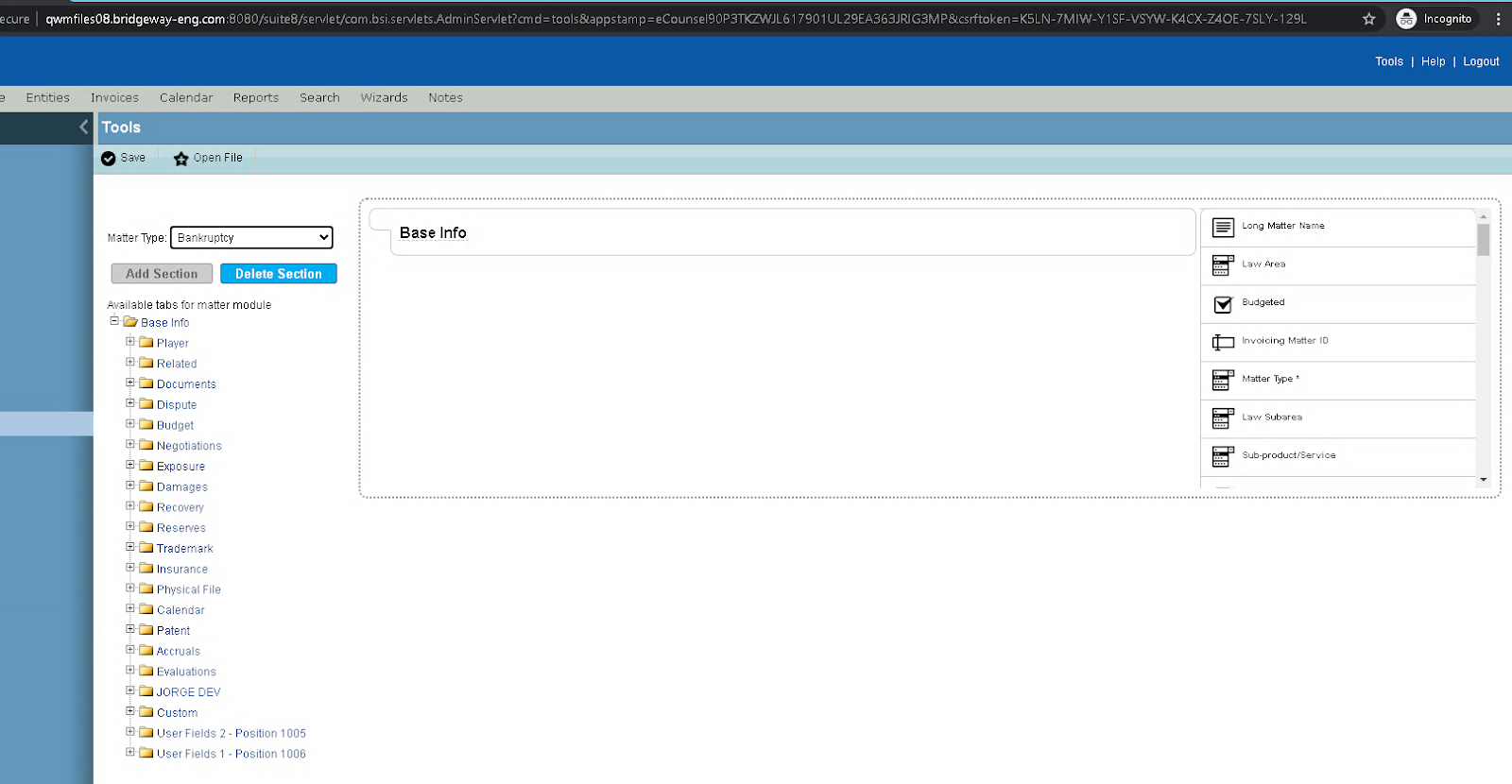Screen dimensions: 1512x784
Task: Click Open File in the toolbar
Action: tap(208, 159)
